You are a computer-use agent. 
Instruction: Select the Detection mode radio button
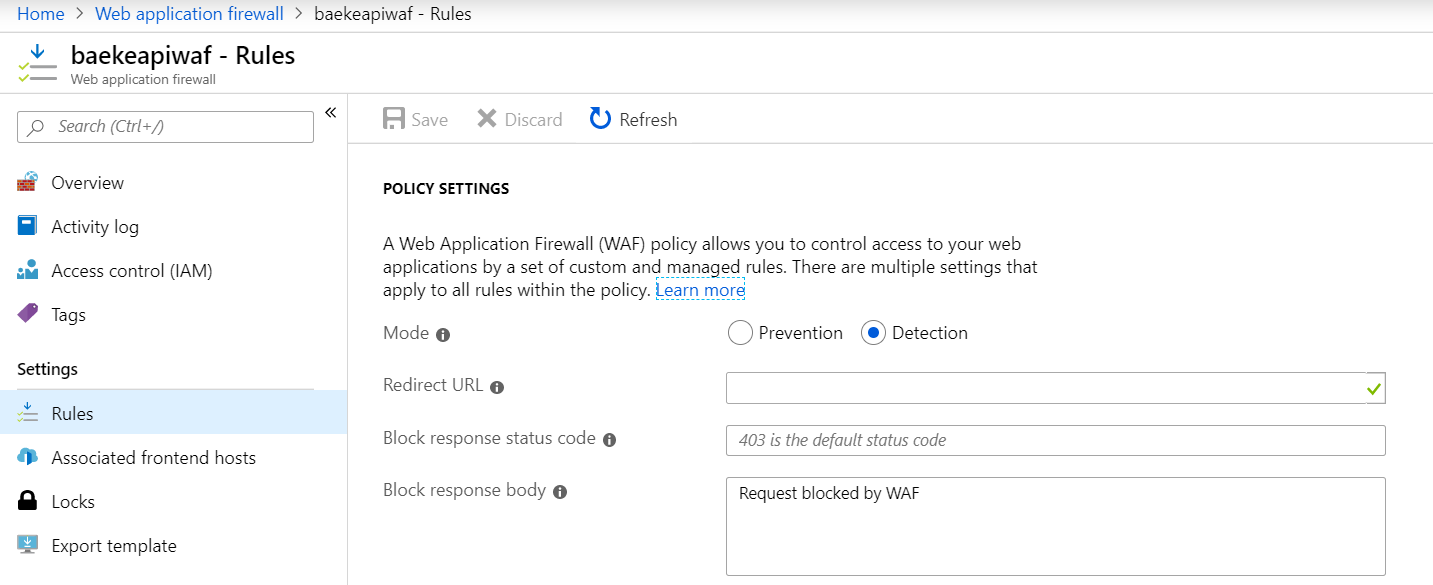873,334
